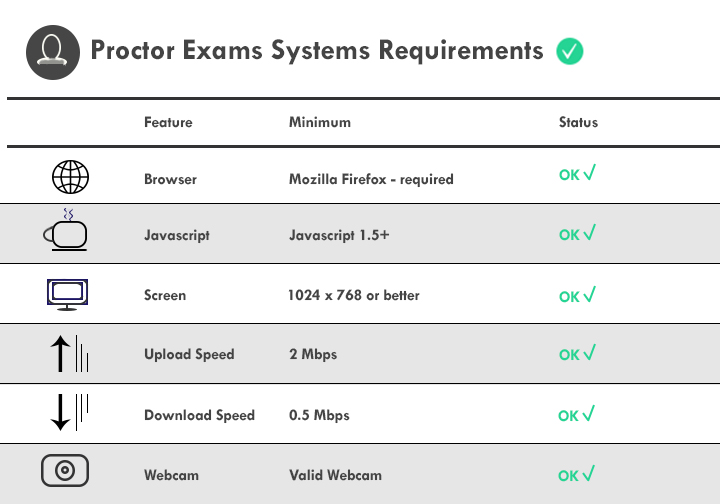720x504 pixels.
Task: Click the monitor Screen icon
Action: (x=68, y=295)
